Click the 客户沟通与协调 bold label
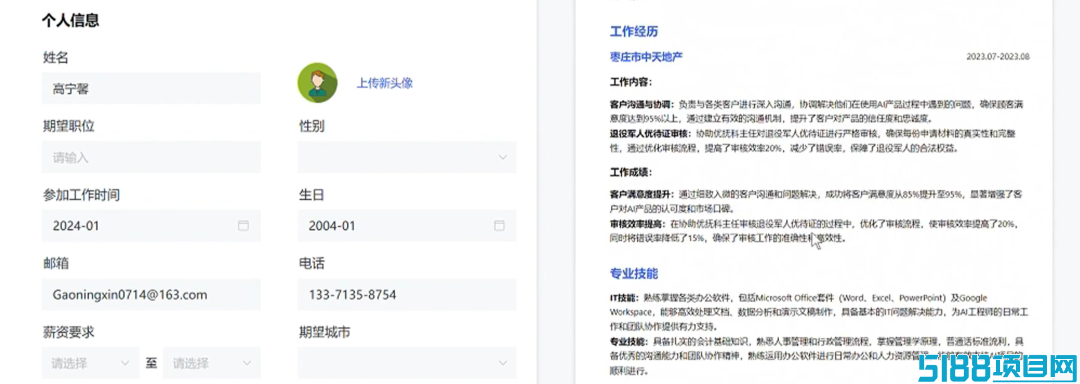This screenshot has height=384, width=1080. [642, 105]
